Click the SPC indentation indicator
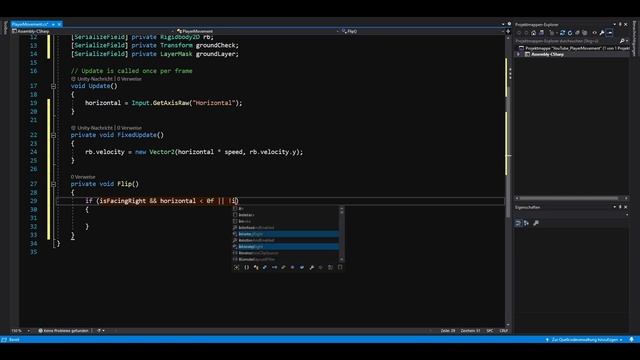Image resolution: width=640 pixels, height=360 pixels. [490, 331]
